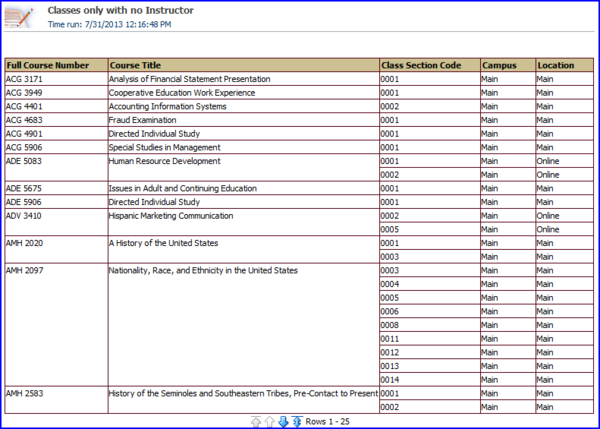This screenshot has height=429, width=600.
Task: Click the report analysis icon beside title
Action: [x=18, y=17]
